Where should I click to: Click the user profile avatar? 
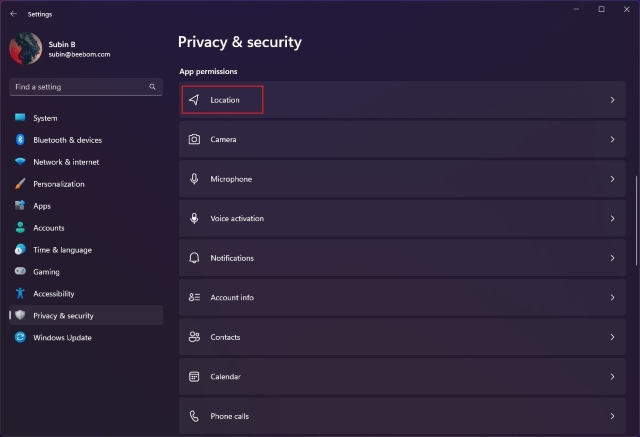coord(26,48)
